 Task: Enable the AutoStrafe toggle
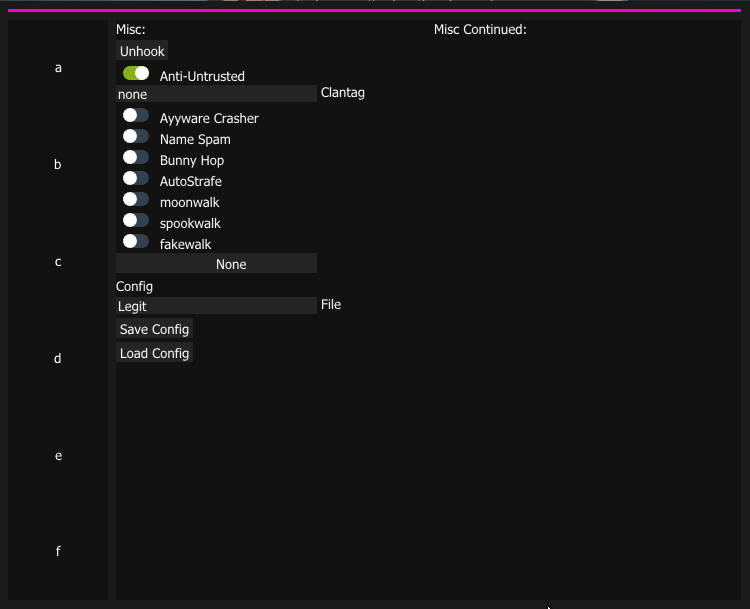coord(136,179)
